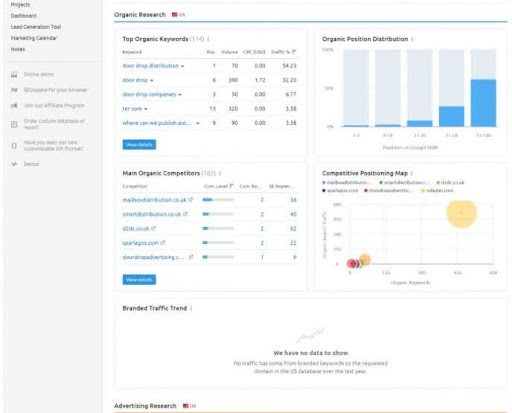The width and height of the screenshot is (512, 413).
Task: Click traffic value 54.23 in keywords table
Action: (289, 66)
